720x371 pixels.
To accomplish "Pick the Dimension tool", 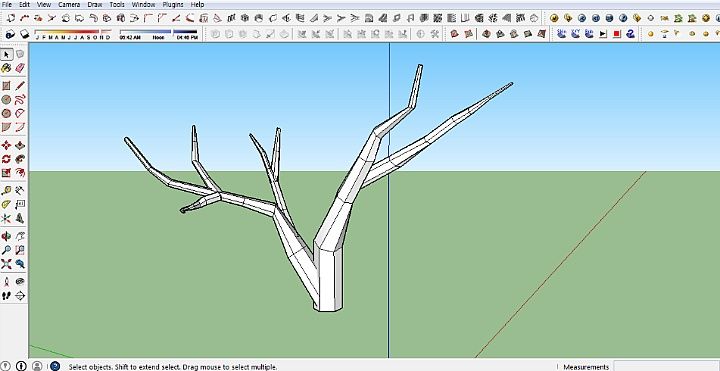I will tap(20, 191).
